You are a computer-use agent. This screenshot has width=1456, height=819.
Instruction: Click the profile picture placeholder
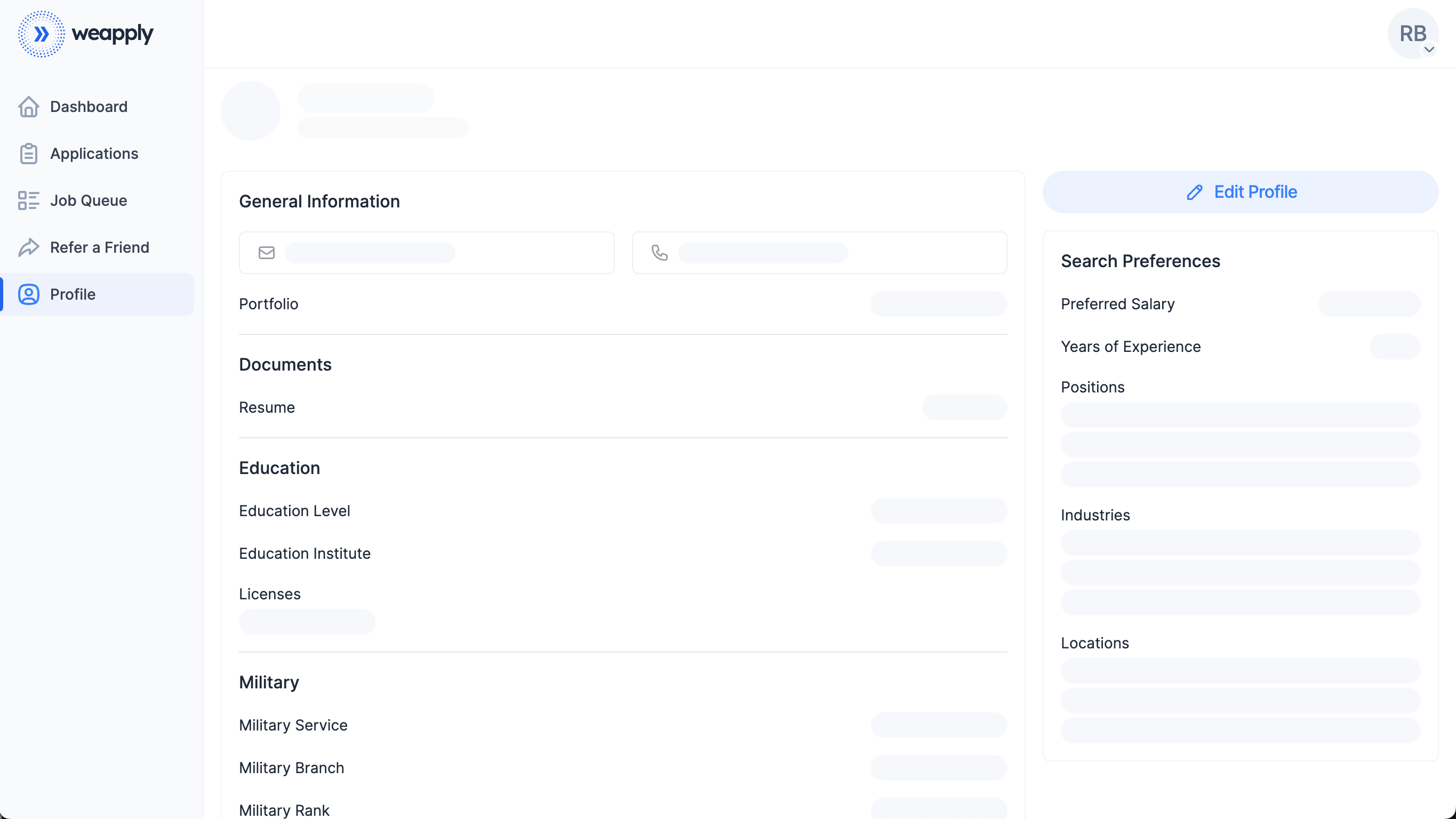[x=250, y=111]
